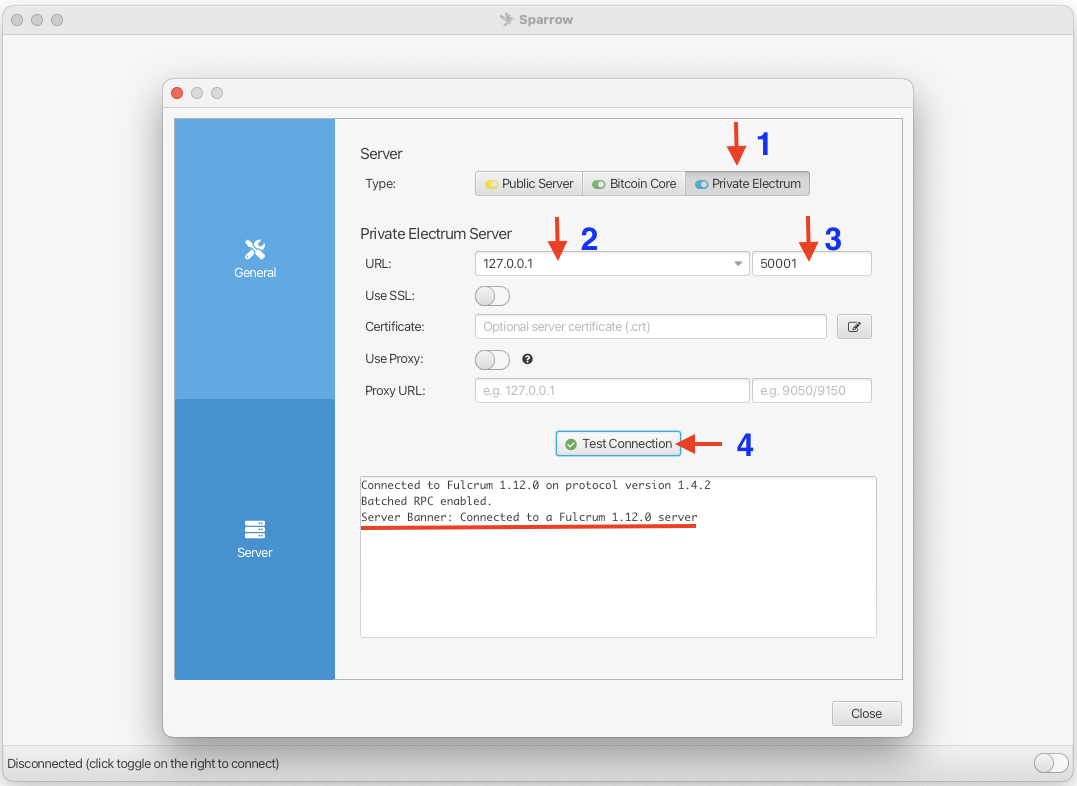Screen dimensions: 1077x786
Task: Click the wrench and screwdriver General icon
Action: click(x=255, y=249)
